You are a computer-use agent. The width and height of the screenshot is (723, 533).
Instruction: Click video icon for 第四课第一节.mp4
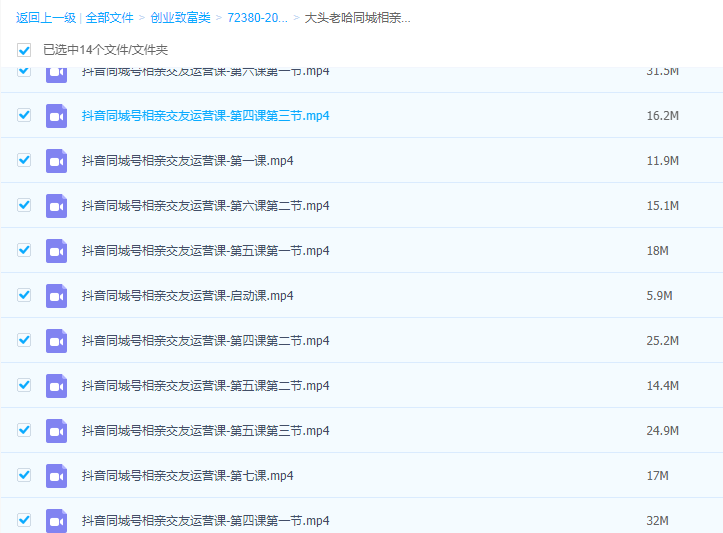pos(56,521)
